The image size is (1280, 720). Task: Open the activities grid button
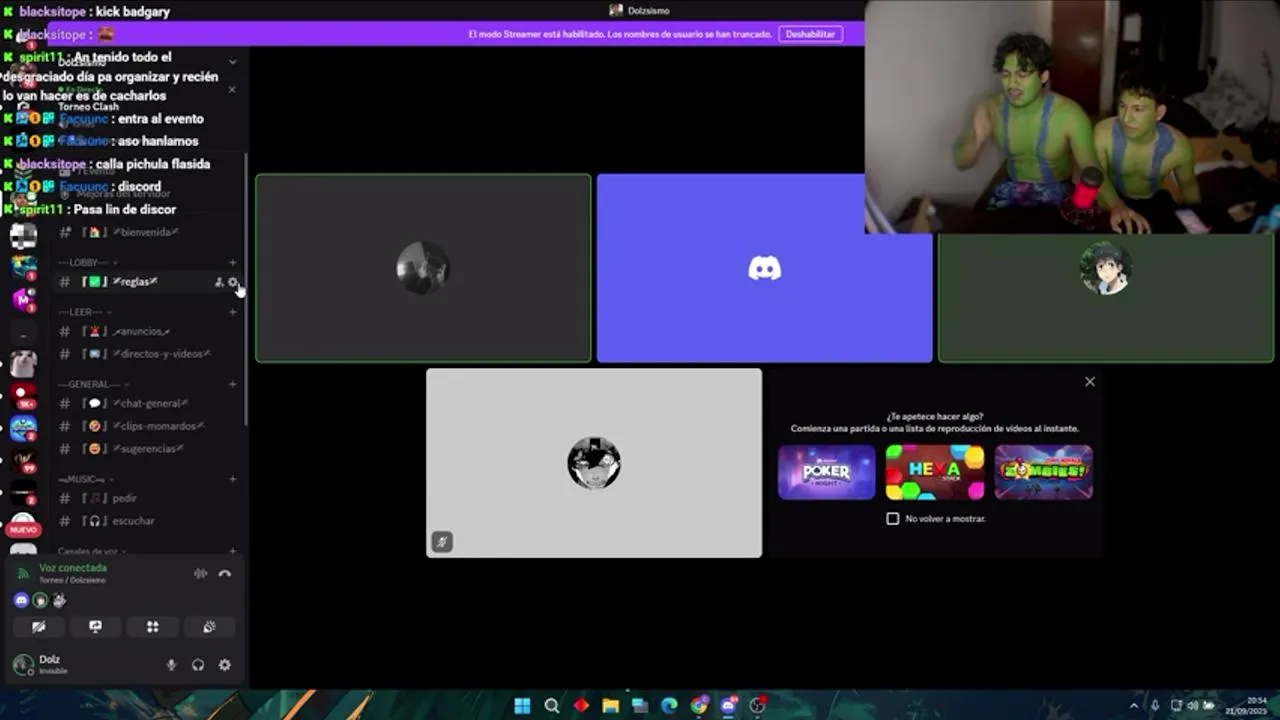(153, 627)
